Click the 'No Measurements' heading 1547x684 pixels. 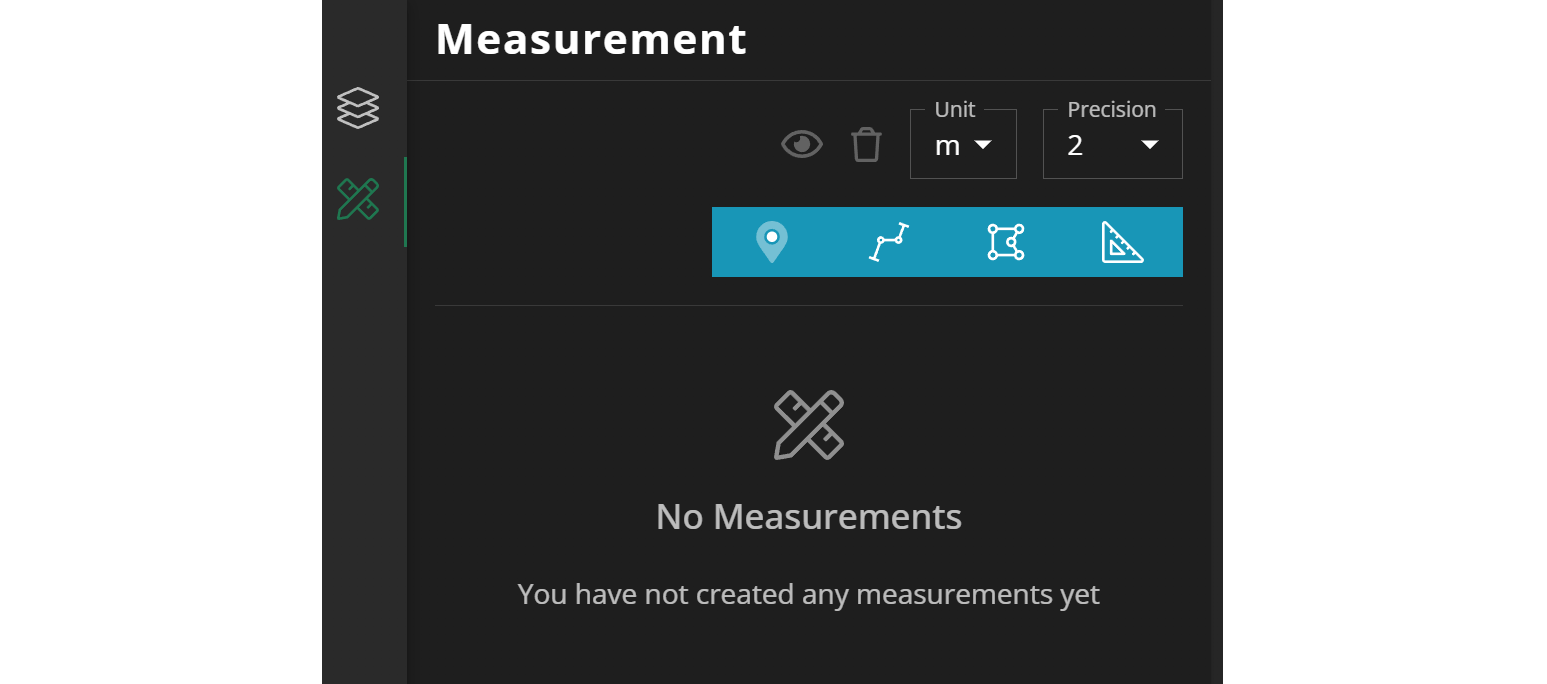click(809, 517)
